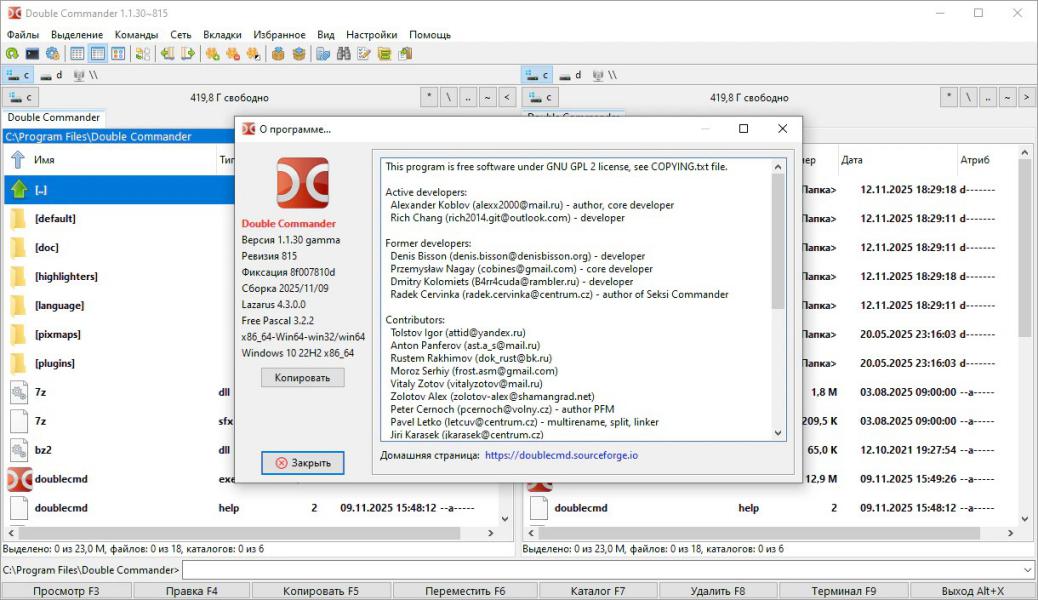Click the Refresh toolbar icon

12,54
